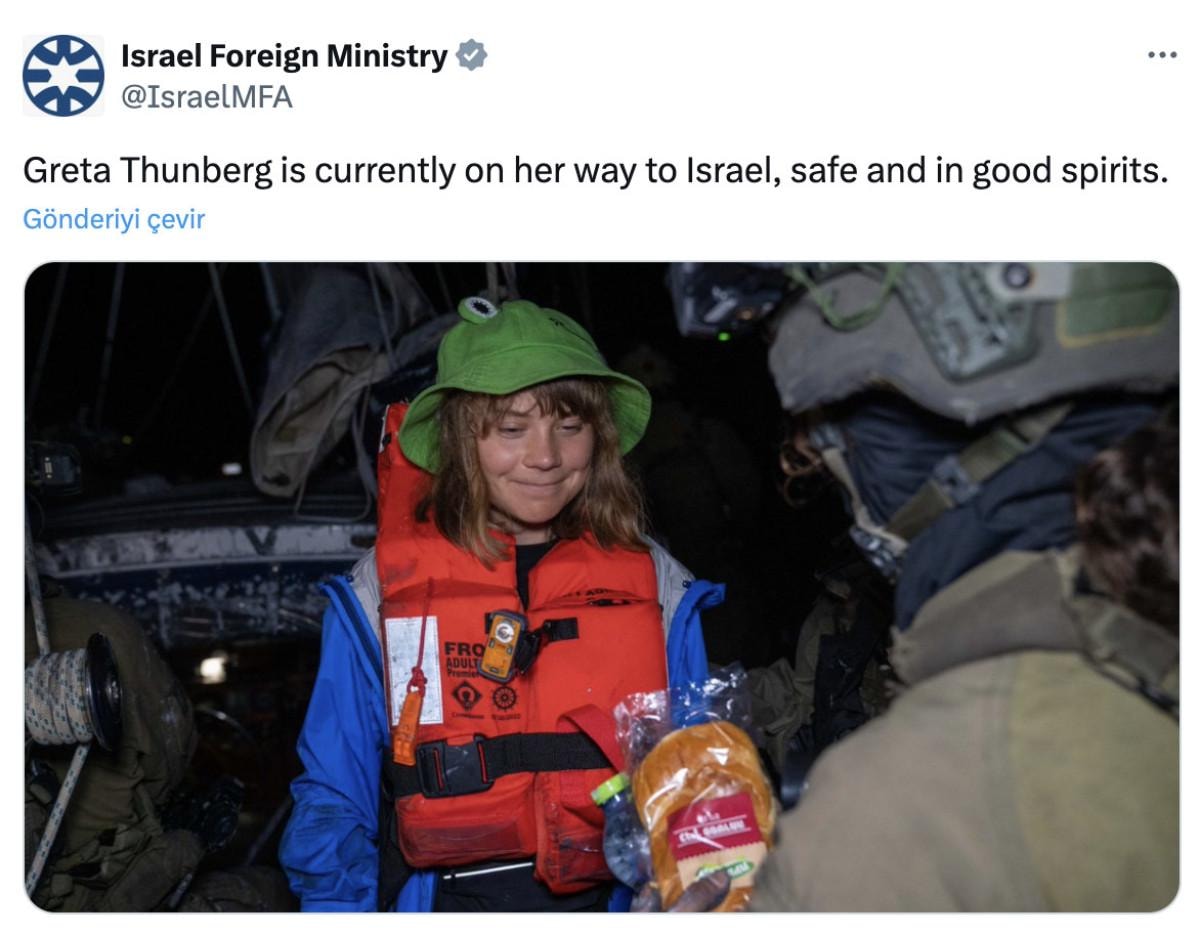Open the three-dot more options menu

coord(1162,55)
